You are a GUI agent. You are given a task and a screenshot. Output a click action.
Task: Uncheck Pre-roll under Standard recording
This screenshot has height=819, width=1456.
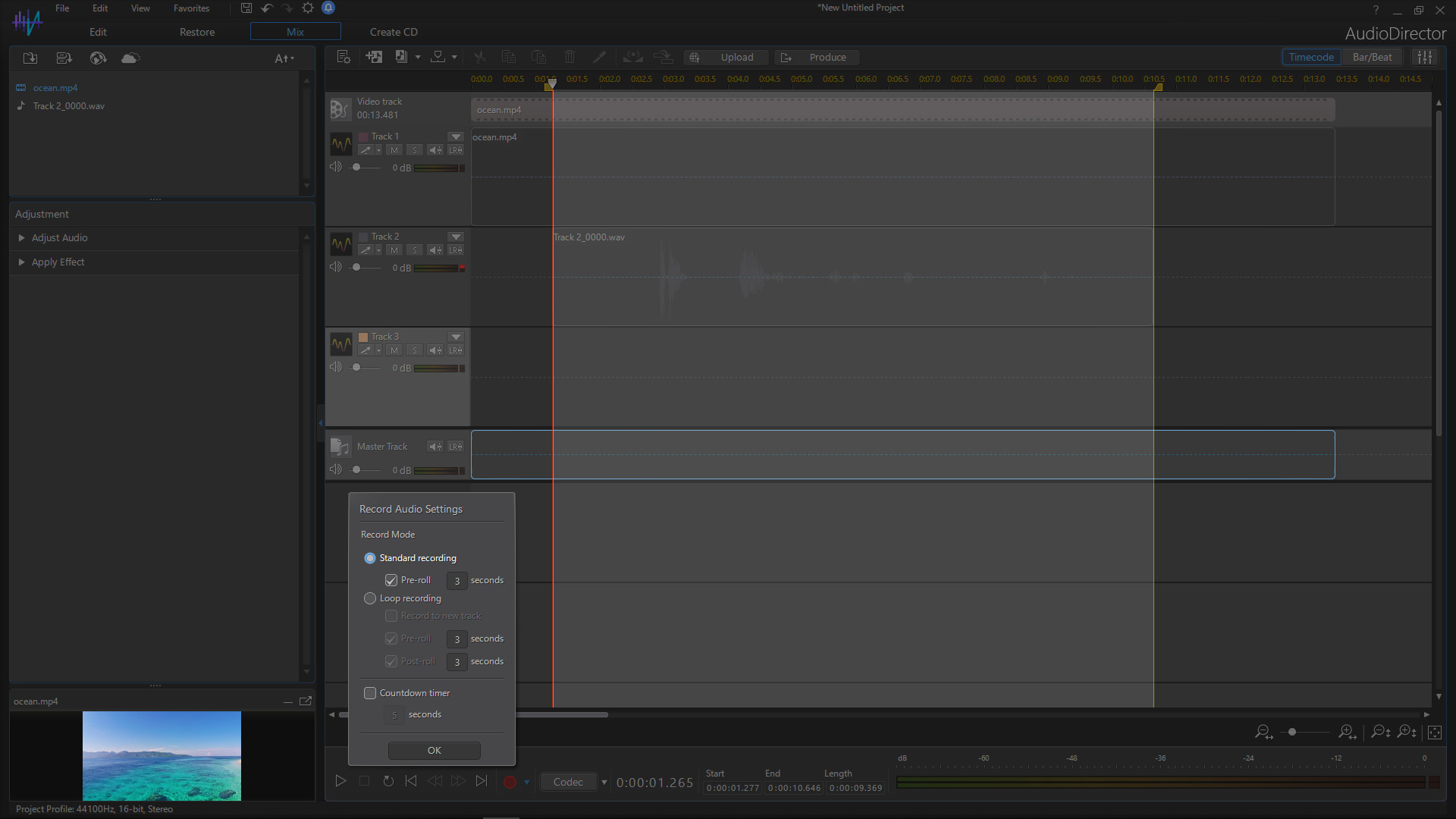[x=391, y=580]
